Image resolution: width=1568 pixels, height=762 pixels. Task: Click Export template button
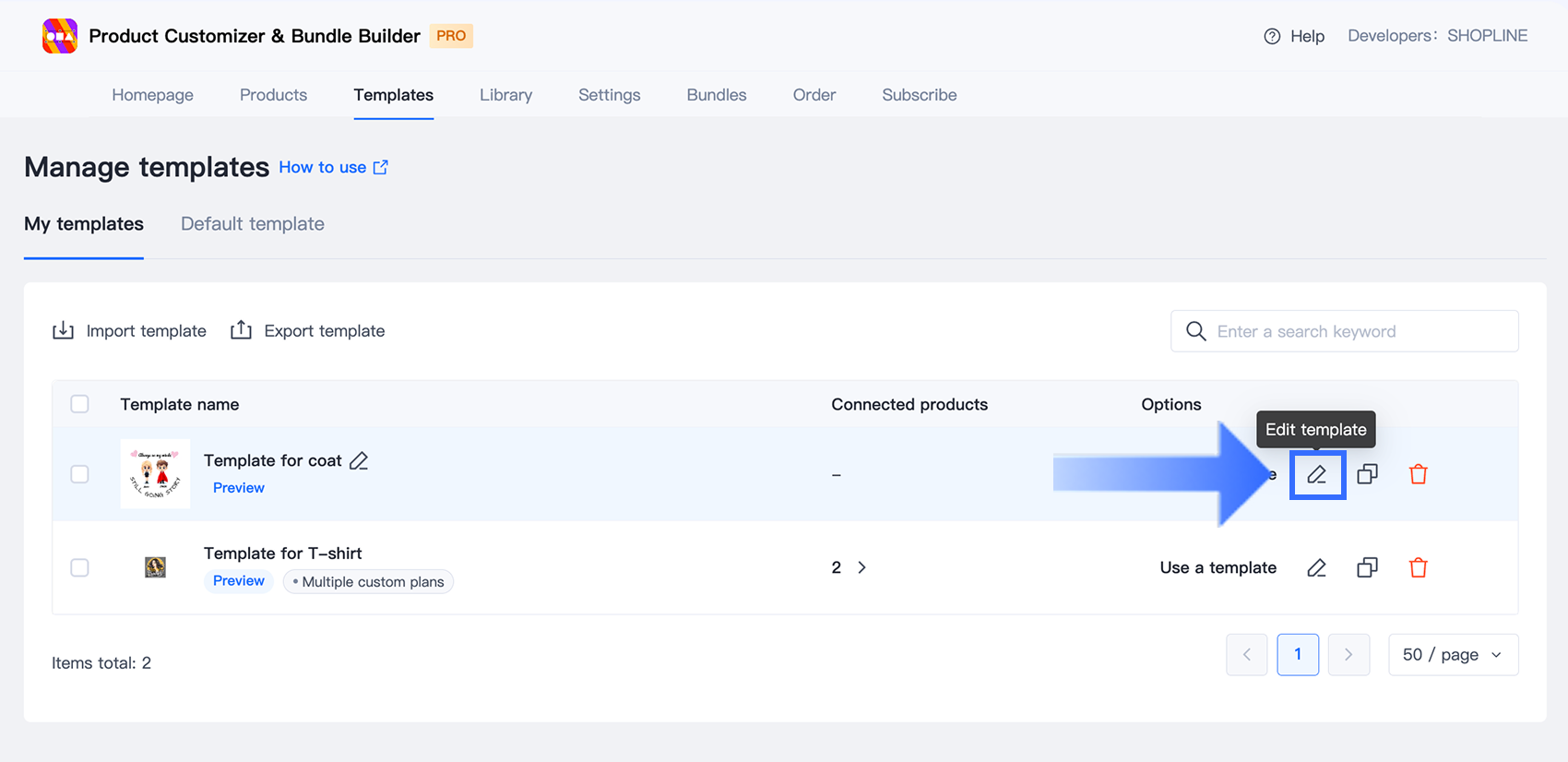point(307,330)
